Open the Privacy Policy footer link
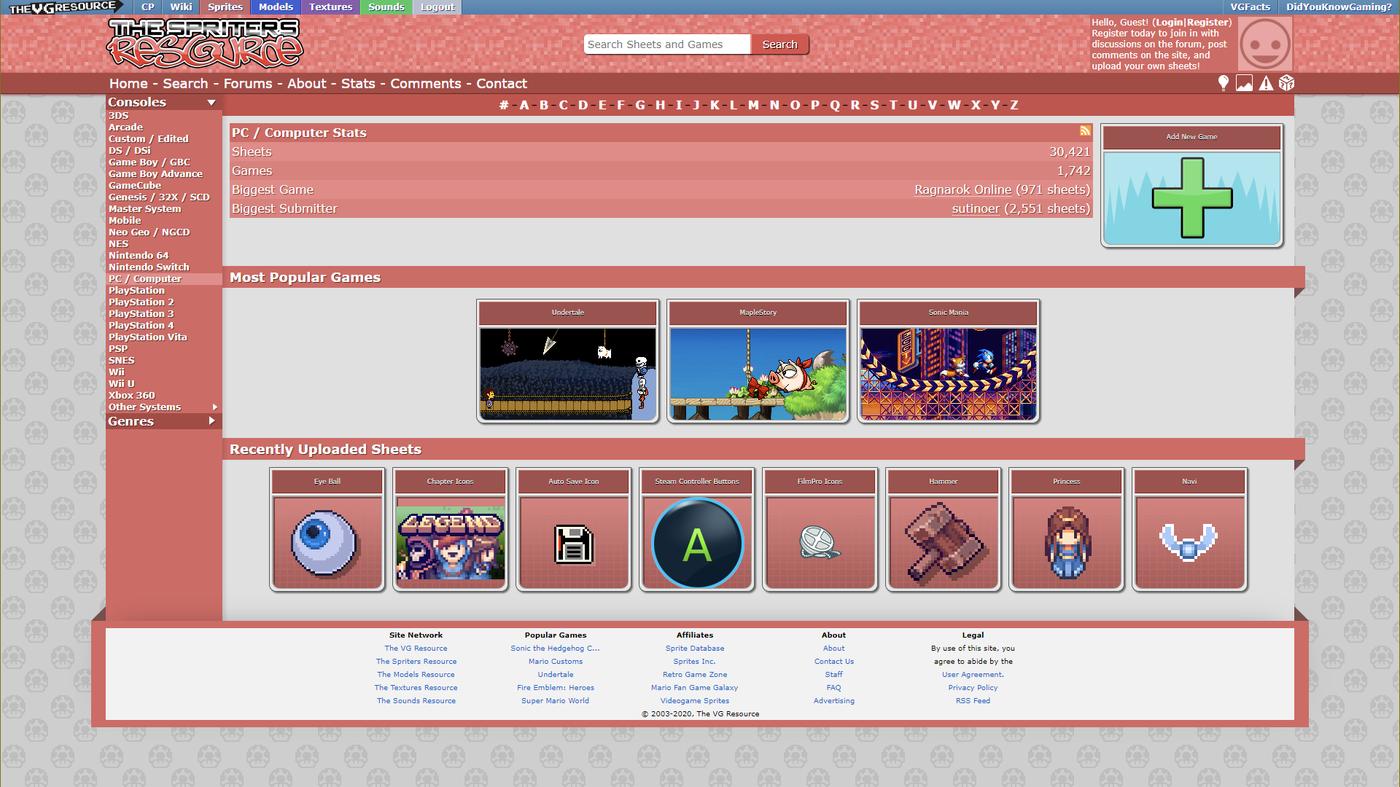This screenshot has height=787, width=1400. click(x=973, y=688)
